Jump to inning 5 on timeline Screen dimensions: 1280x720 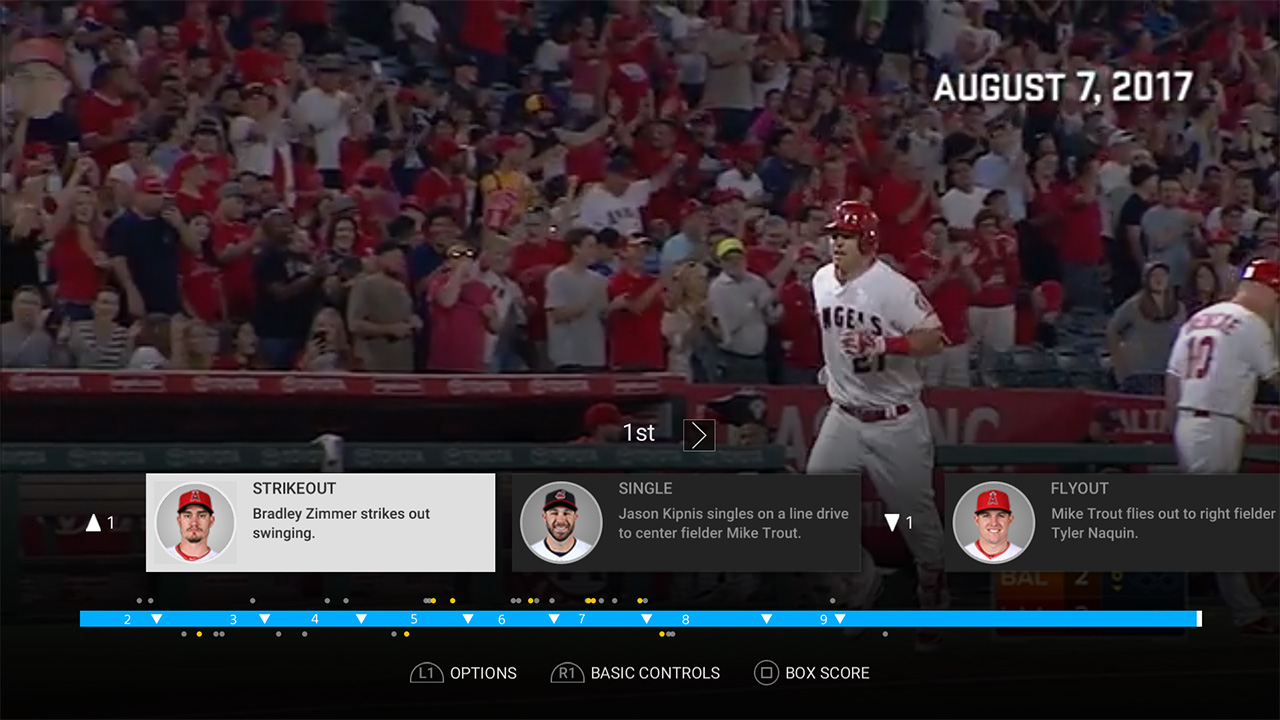pyautogui.click(x=414, y=619)
